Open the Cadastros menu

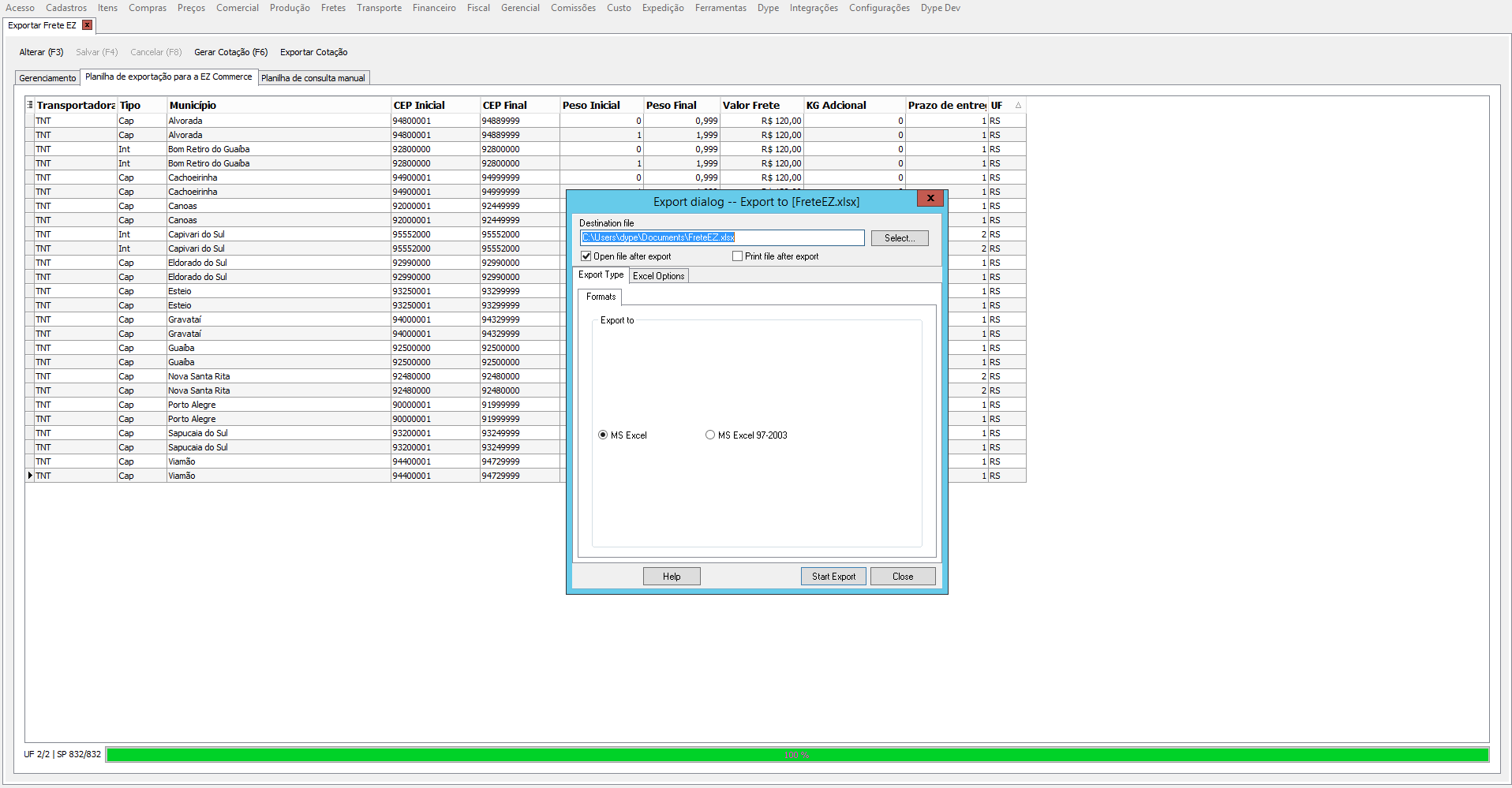[66, 8]
